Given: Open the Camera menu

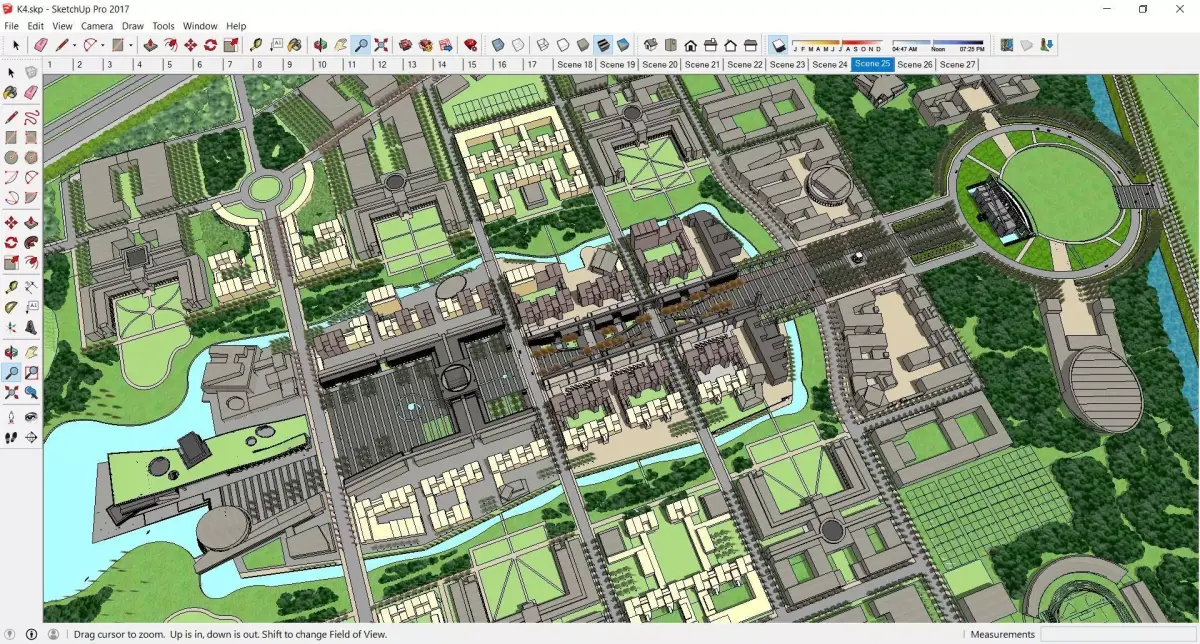Looking at the screenshot, I should [x=97, y=25].
